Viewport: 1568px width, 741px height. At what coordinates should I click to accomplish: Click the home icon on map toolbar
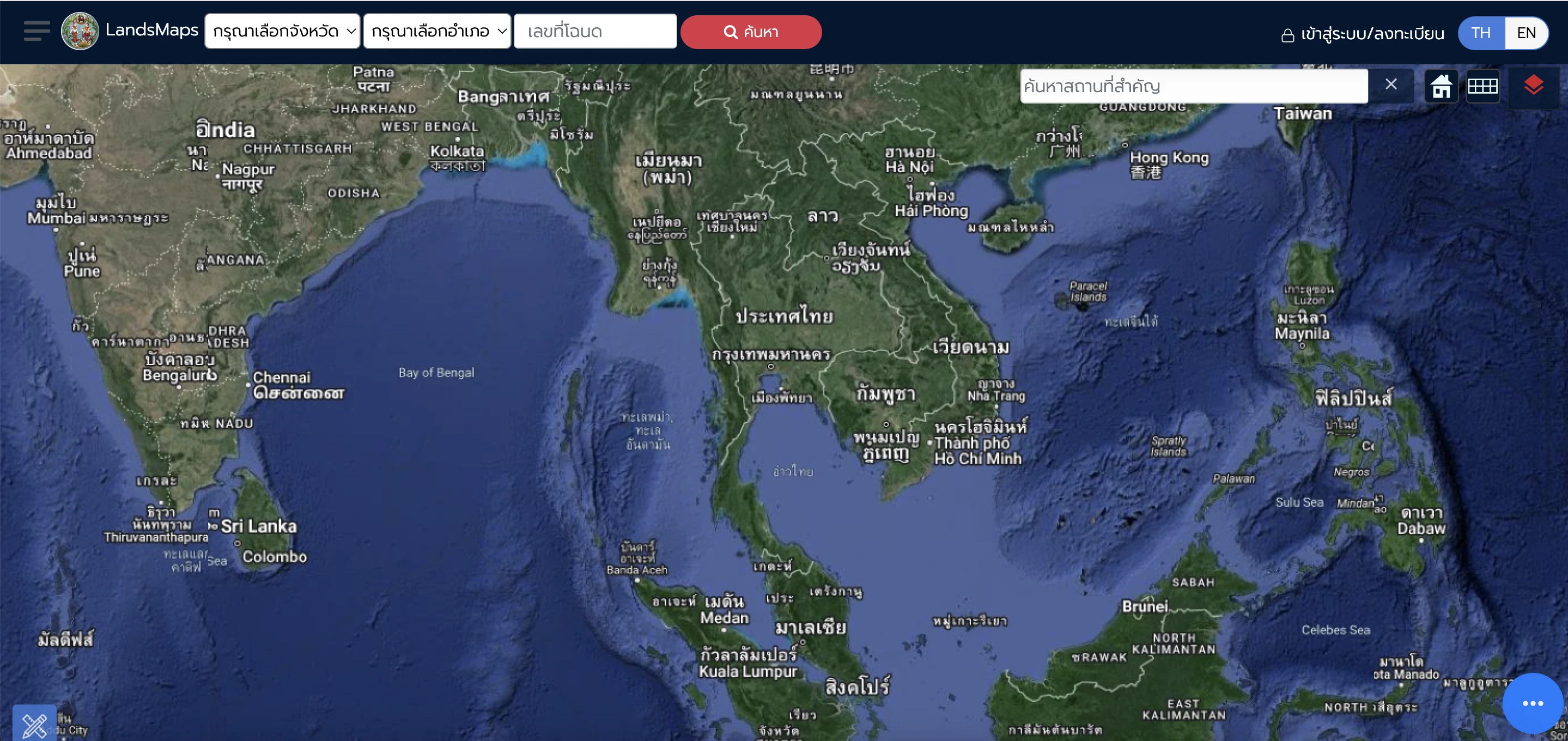(1441, 86)
